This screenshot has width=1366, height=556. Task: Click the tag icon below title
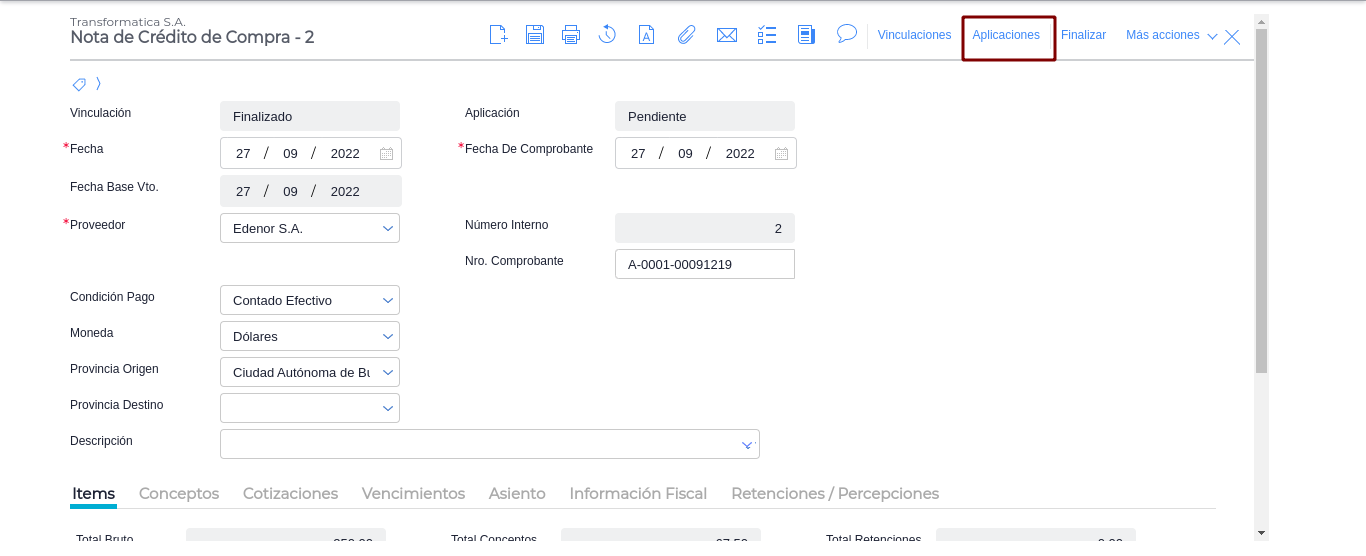(79, 84)
